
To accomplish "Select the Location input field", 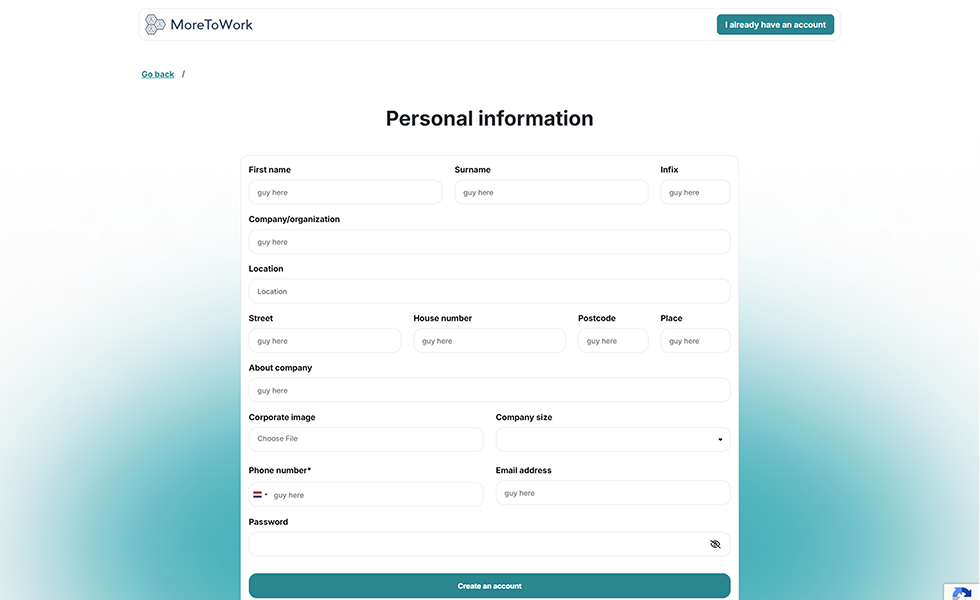I will click(489, 290).
